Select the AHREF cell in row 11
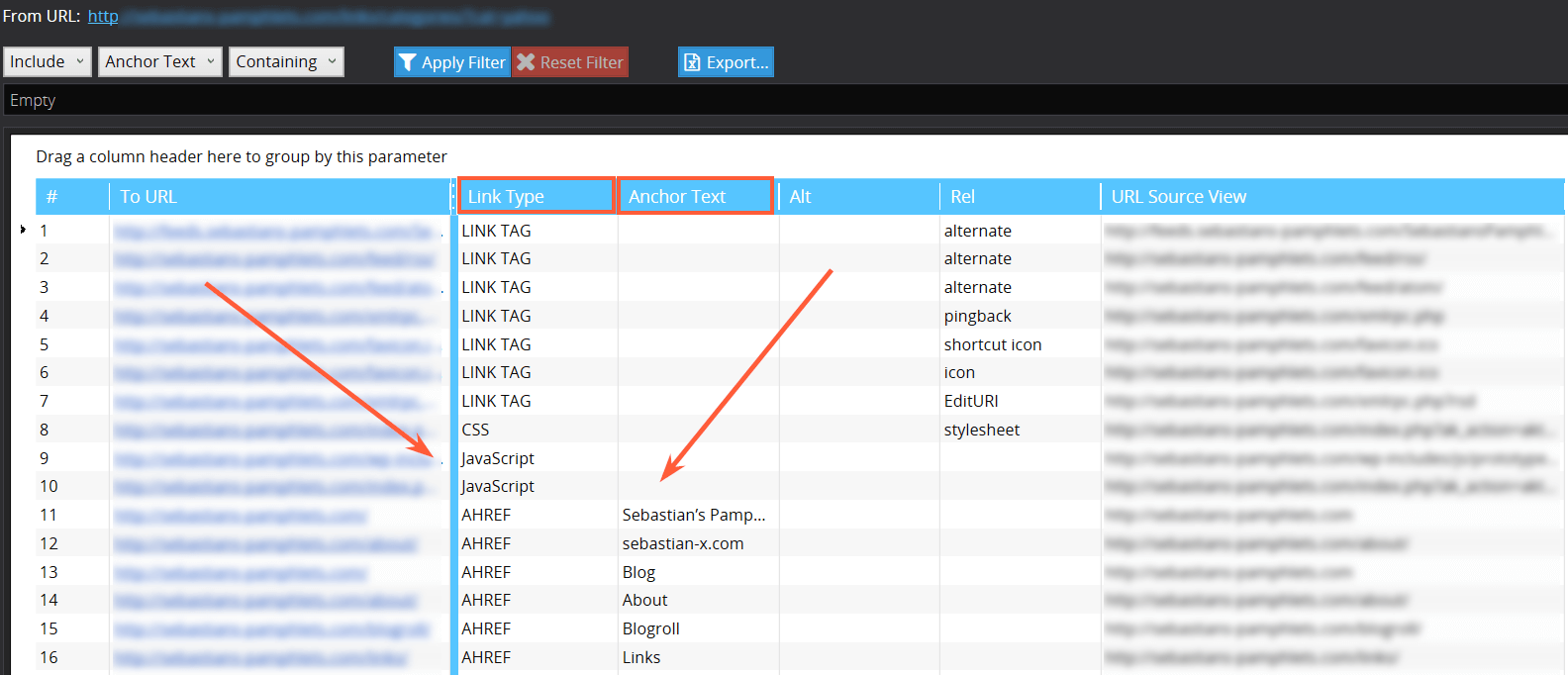1568x675 pixels. 538,515
